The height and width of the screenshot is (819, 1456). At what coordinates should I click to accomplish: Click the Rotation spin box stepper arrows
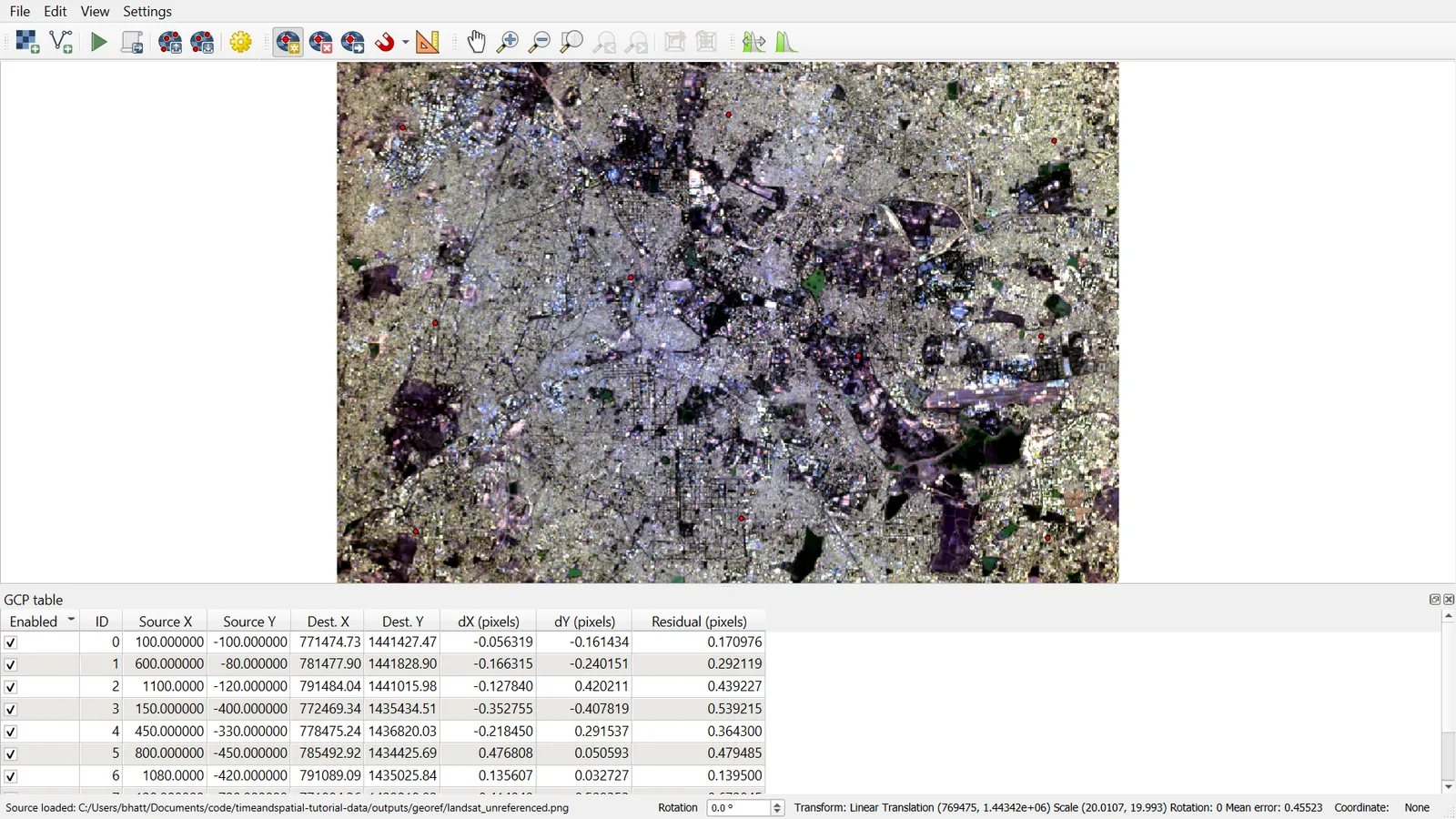(777, 808)
